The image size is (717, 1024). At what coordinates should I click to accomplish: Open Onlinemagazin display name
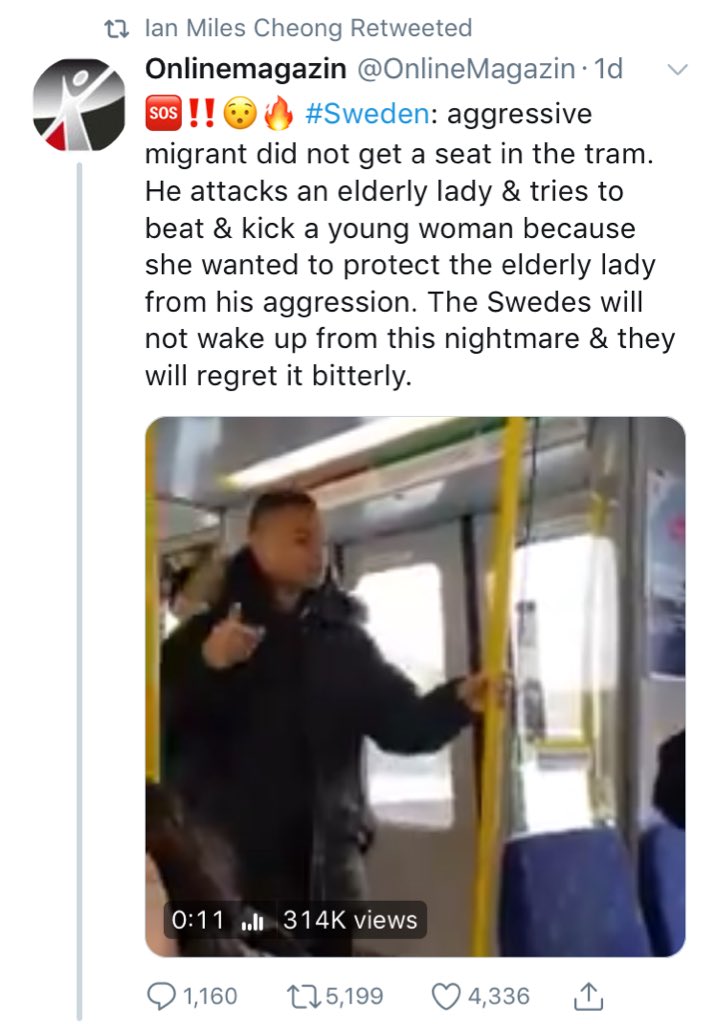(246, 69)
